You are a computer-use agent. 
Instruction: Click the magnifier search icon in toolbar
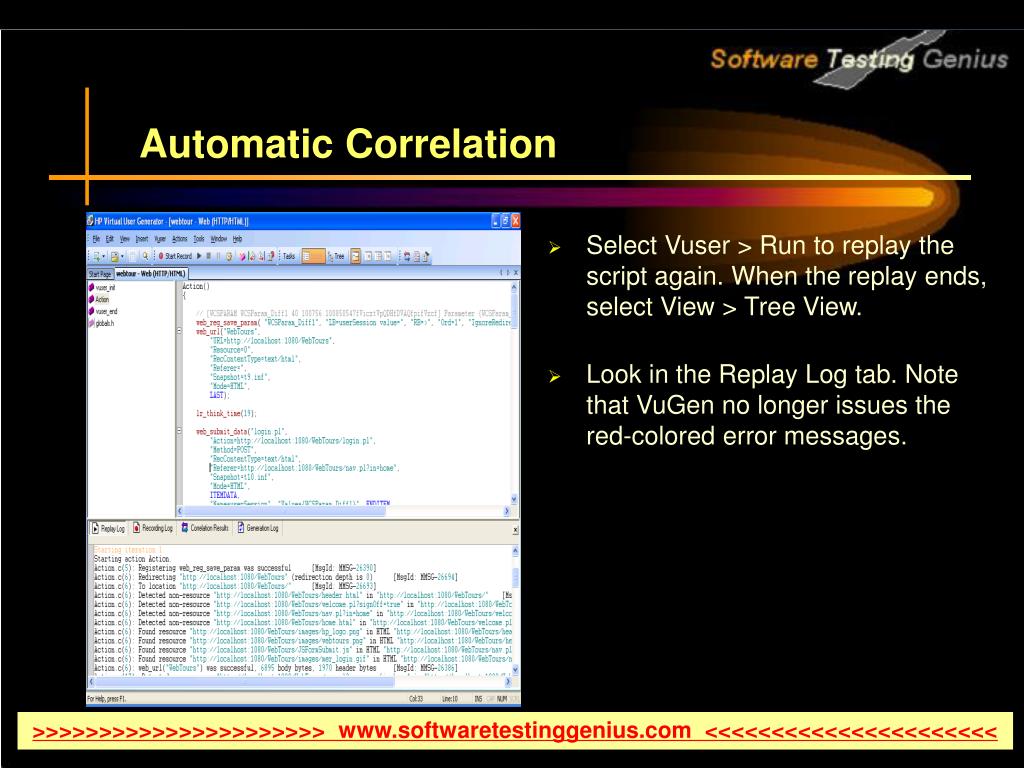(145, 256)
